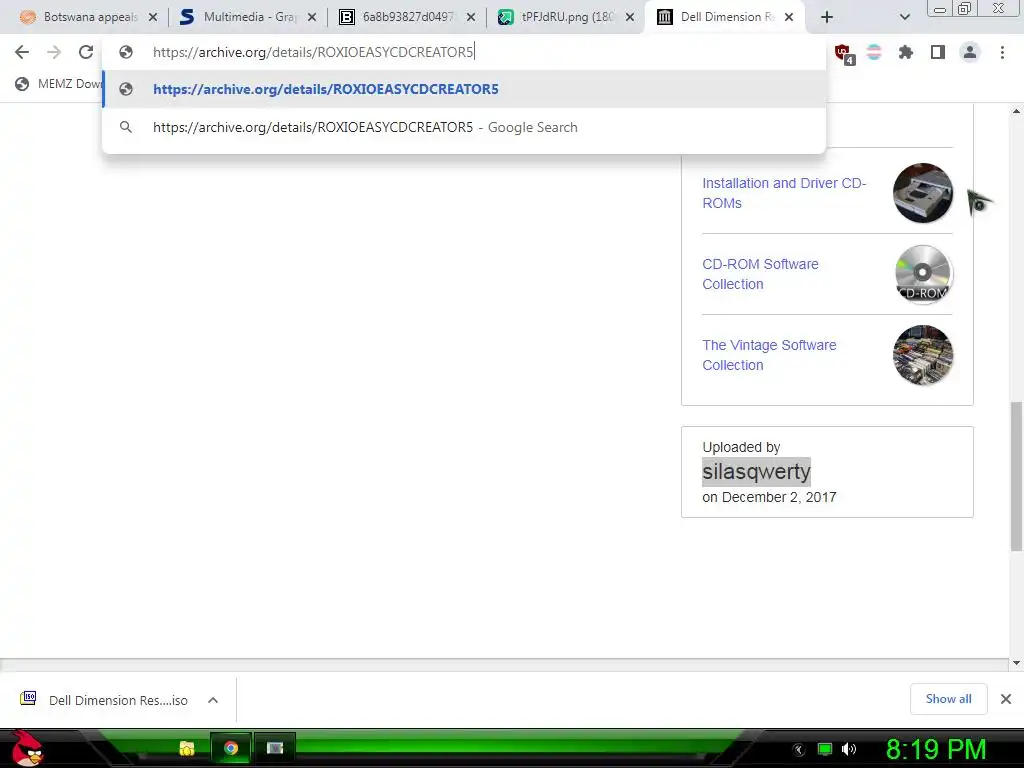Click Show all downloads button
Viewport: 1024px width, 768px height.
click(948, 699)
